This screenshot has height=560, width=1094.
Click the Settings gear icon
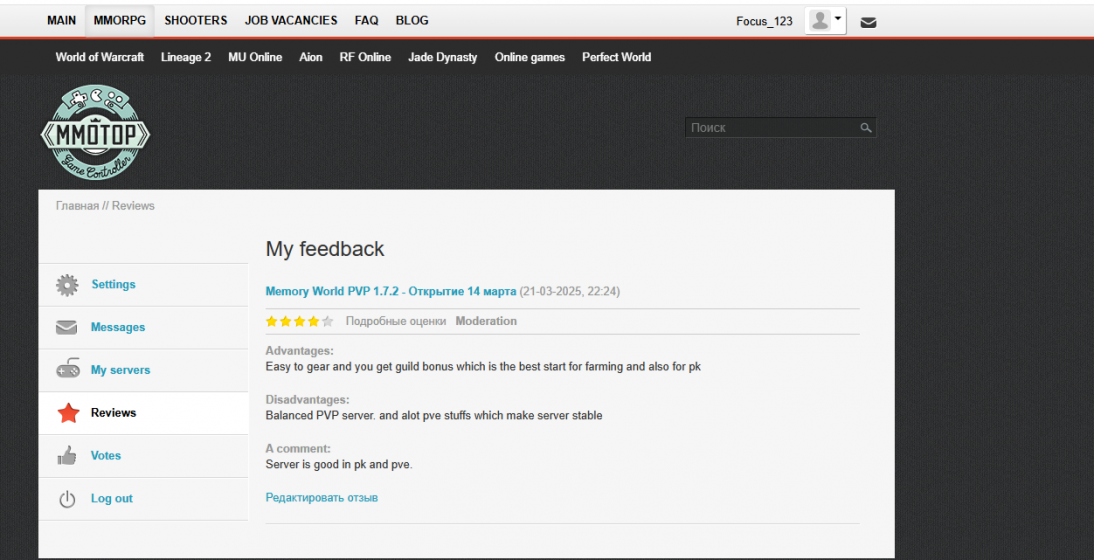click(67, 285)
